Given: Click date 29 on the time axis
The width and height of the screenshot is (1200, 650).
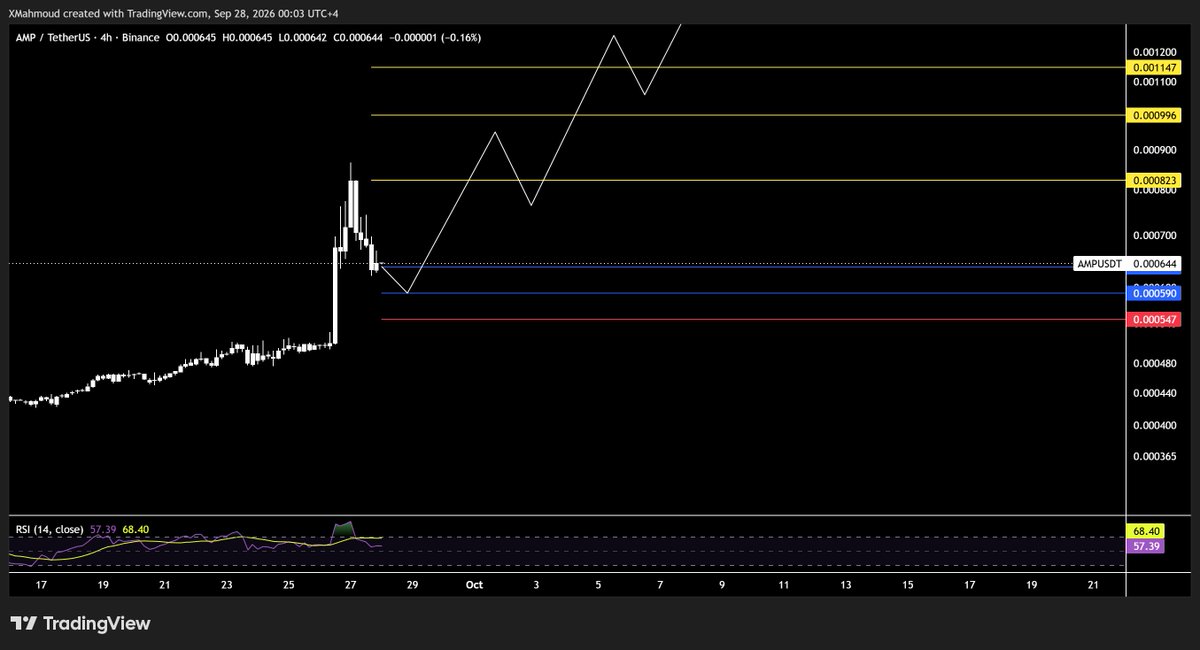Looking at the screenshot, I should (x=412, y=584).
